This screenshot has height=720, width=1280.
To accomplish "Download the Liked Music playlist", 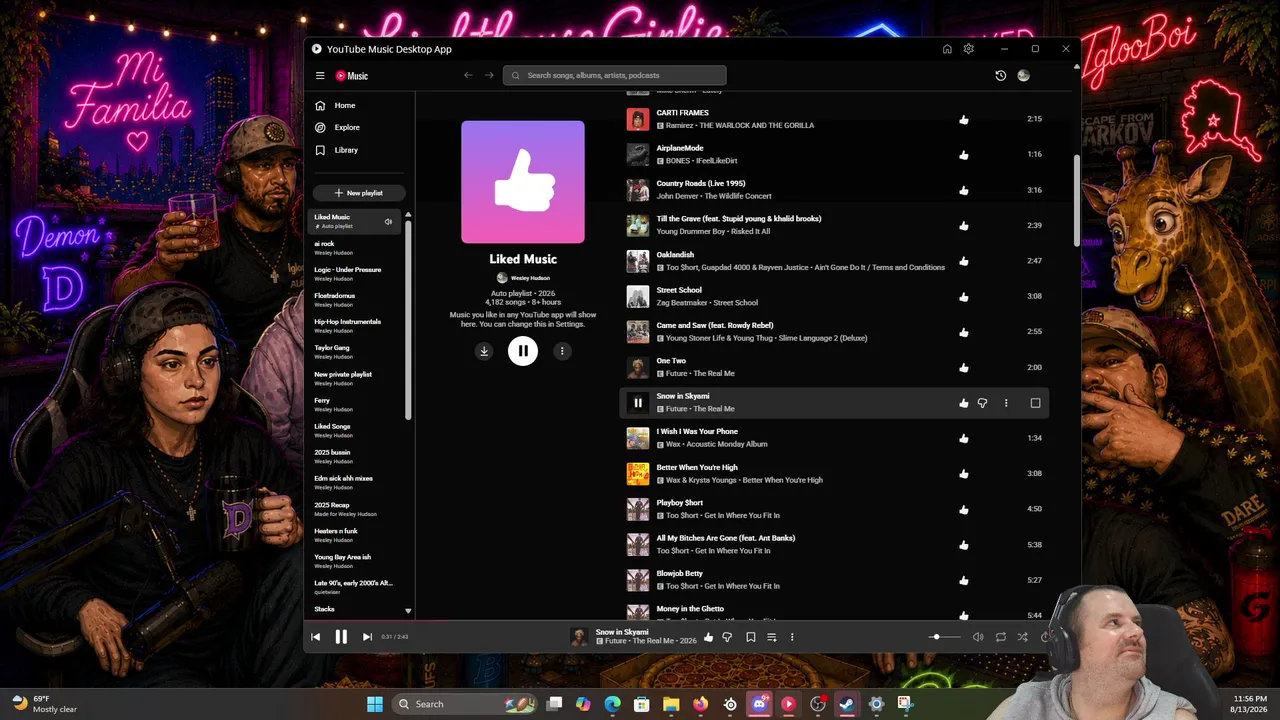I will (484, 351).
